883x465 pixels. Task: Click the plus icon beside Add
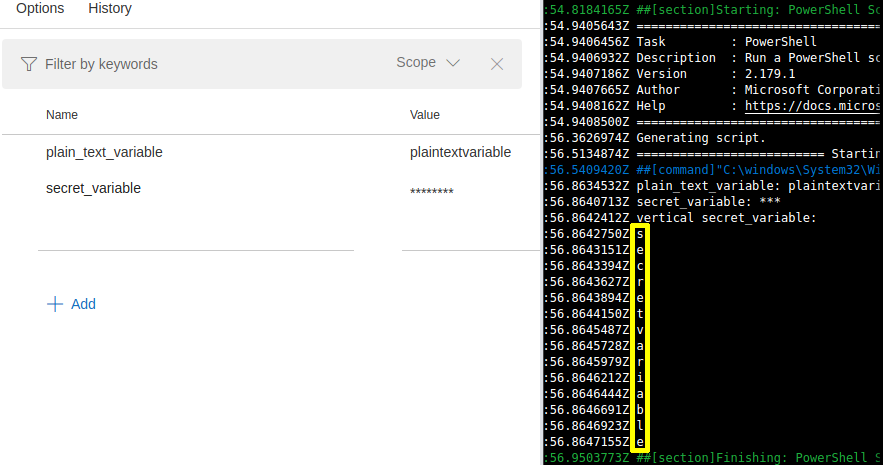click(x=55, y=304)
